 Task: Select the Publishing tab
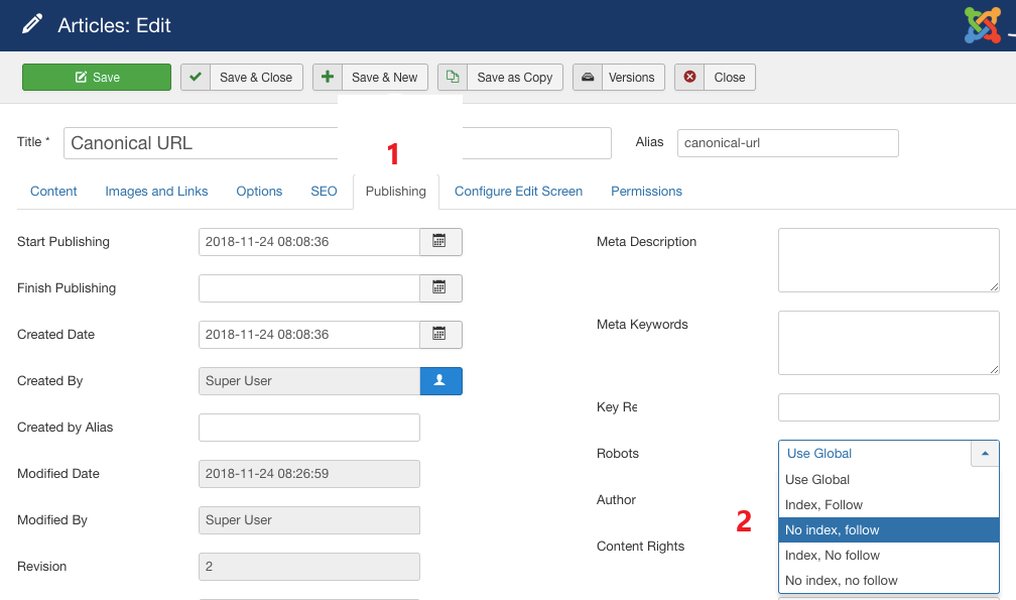pyautogui.click(x=396, y=191)
